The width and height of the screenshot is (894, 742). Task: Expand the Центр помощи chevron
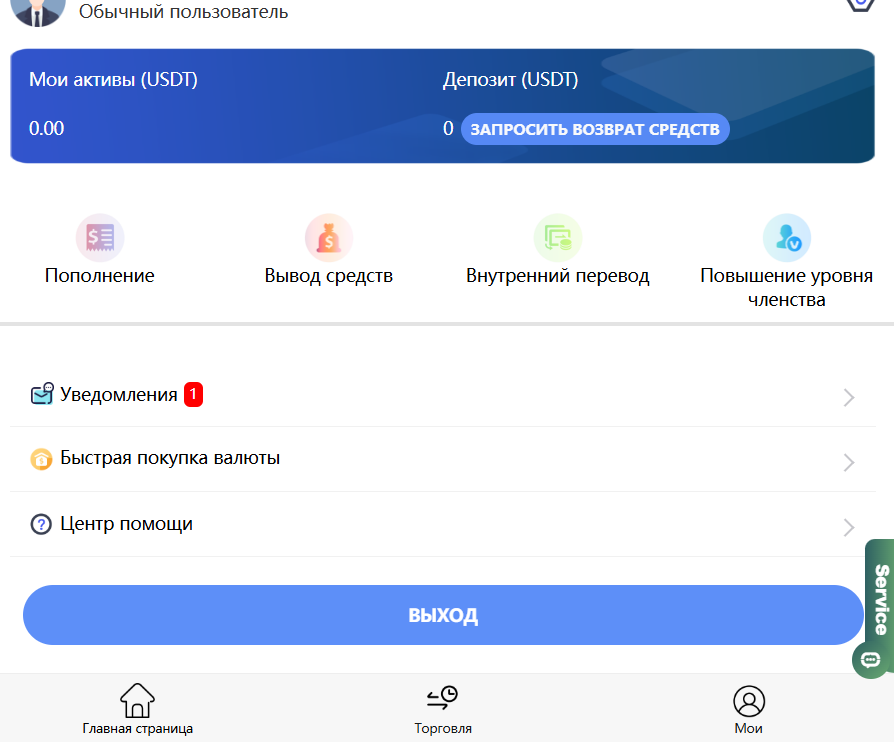(849, 527)
